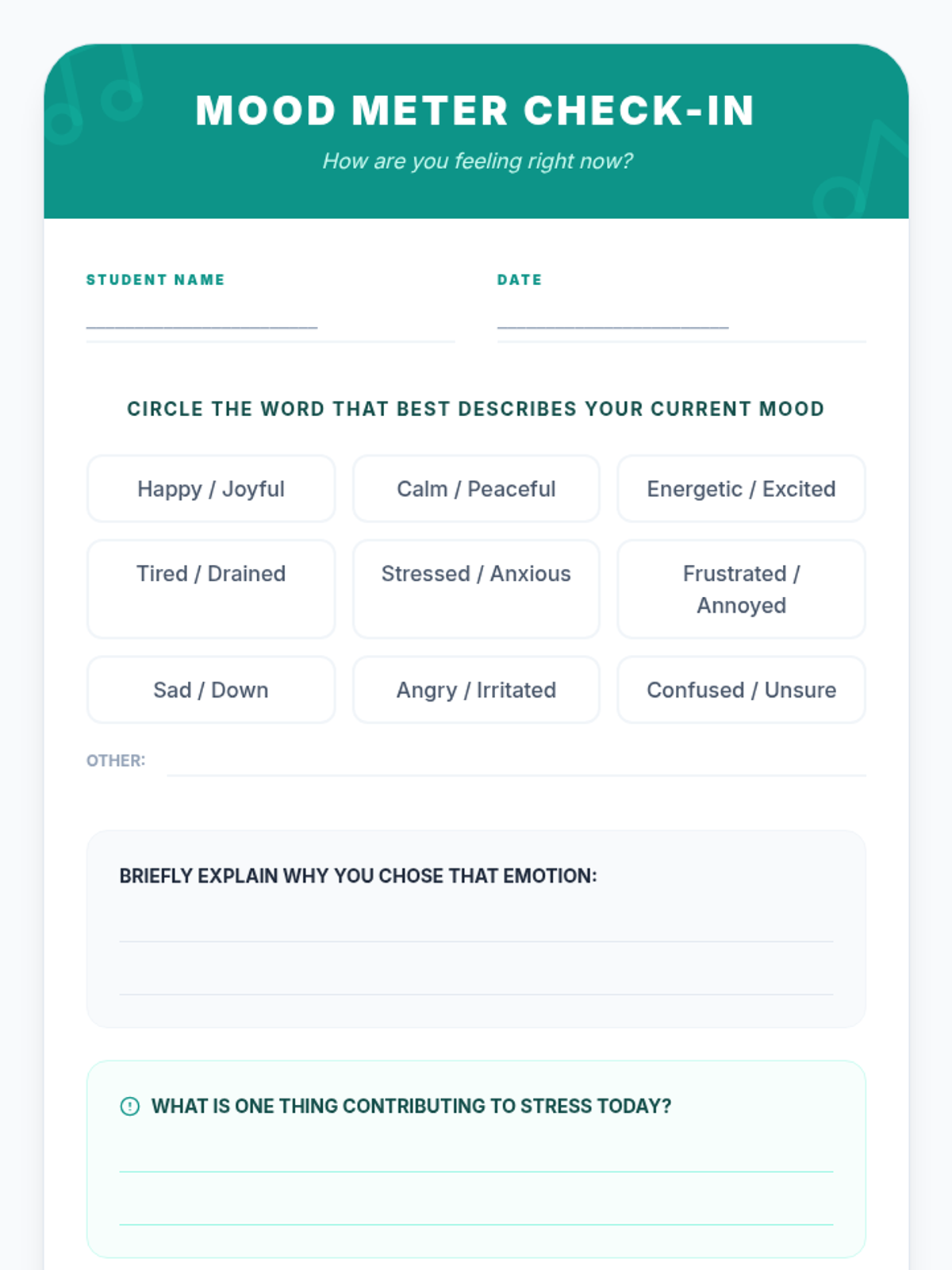The image size is (952, 1270).
Task: Select the Calm / Peaceful mood option
Action: [476, 489]
